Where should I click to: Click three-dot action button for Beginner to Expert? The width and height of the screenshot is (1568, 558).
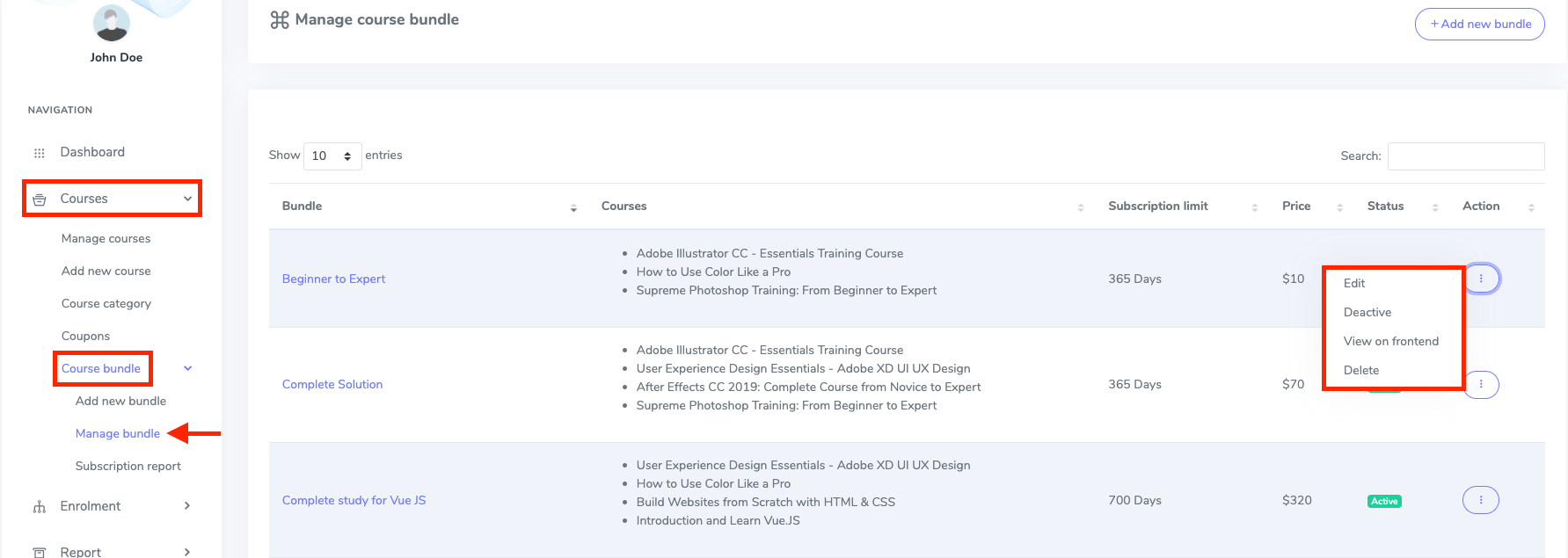1481,279
